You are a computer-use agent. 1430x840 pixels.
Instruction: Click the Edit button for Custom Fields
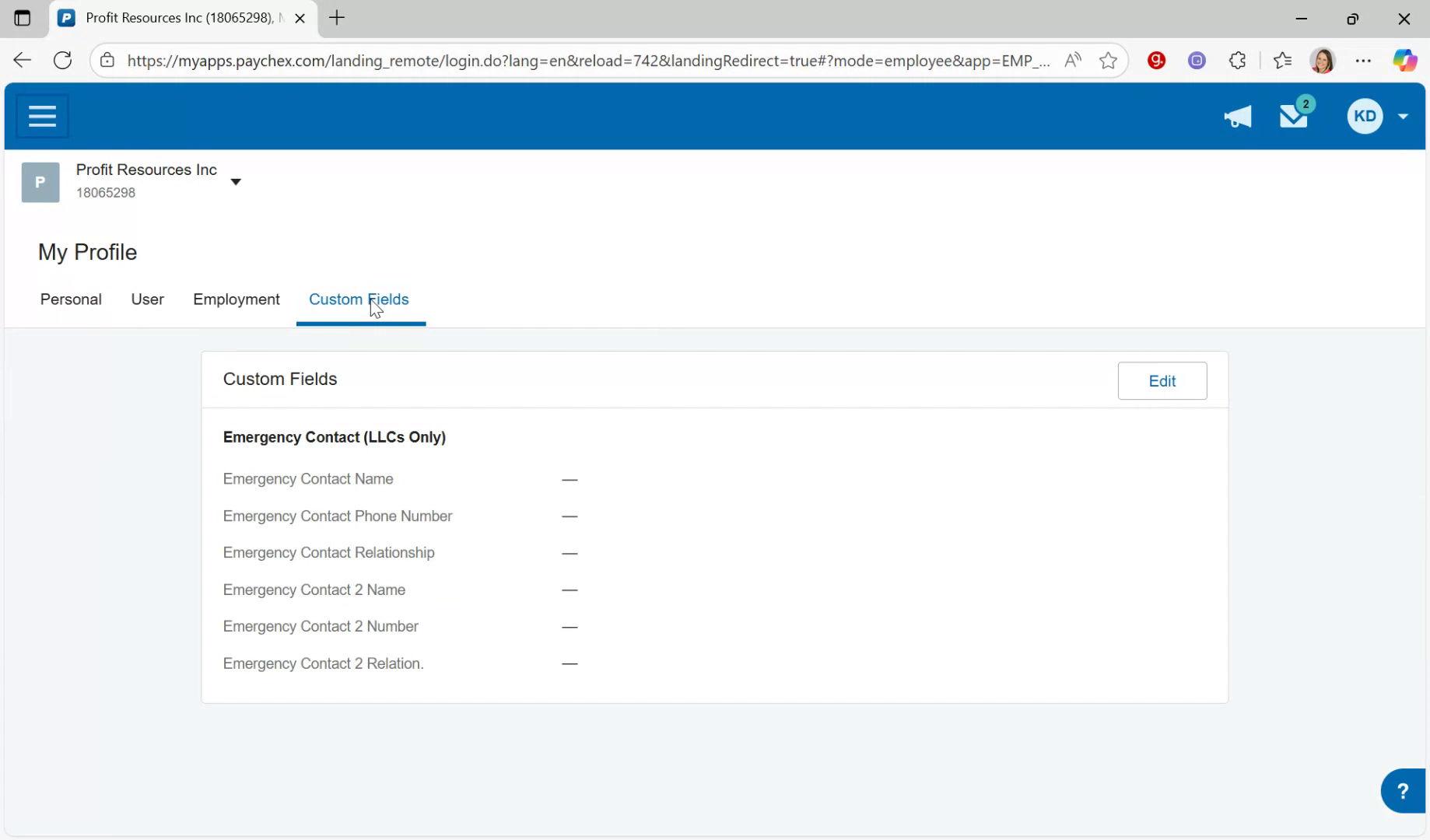click(x=1162, y=381)
